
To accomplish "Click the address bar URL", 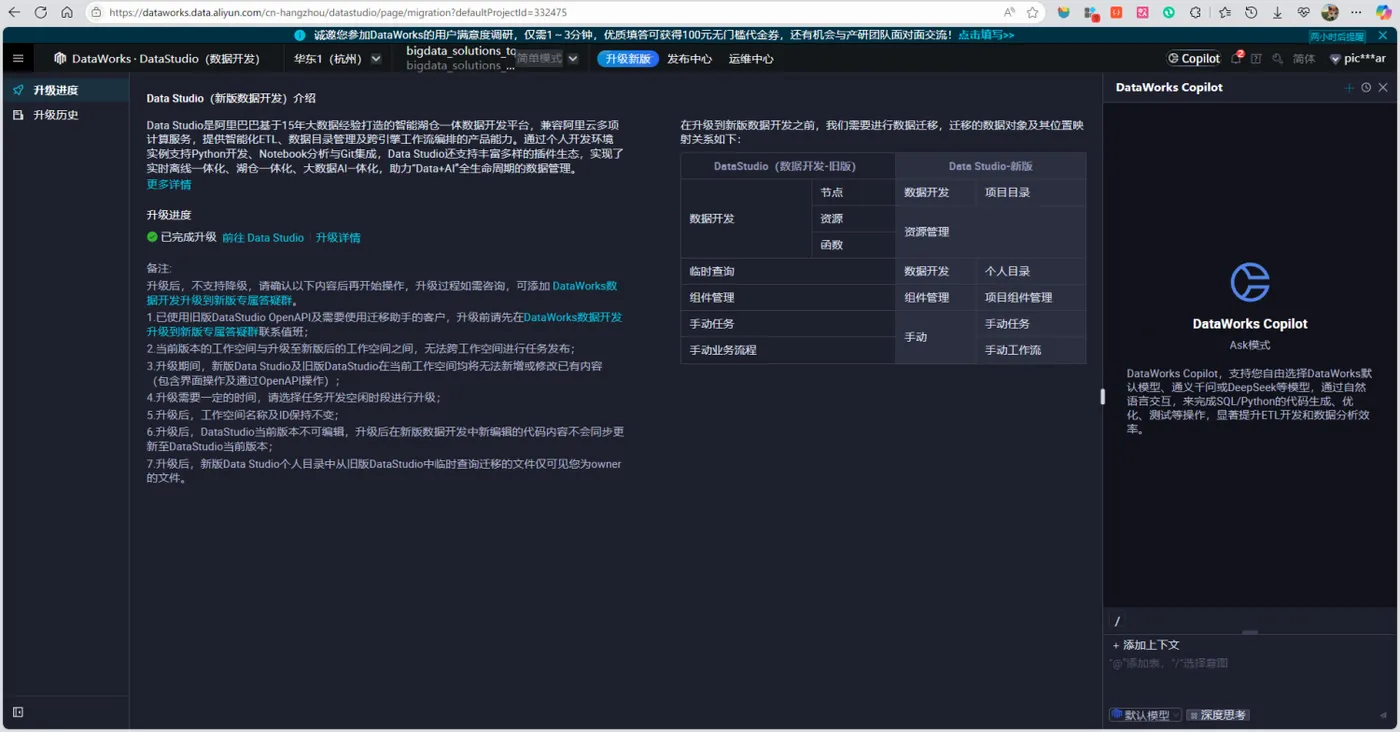I will pos(338,13).
